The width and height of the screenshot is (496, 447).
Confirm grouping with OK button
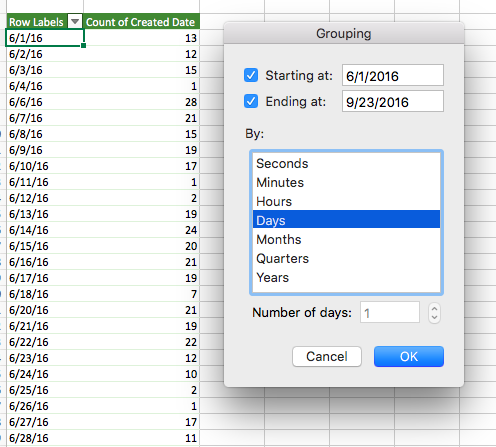[409, 356]
